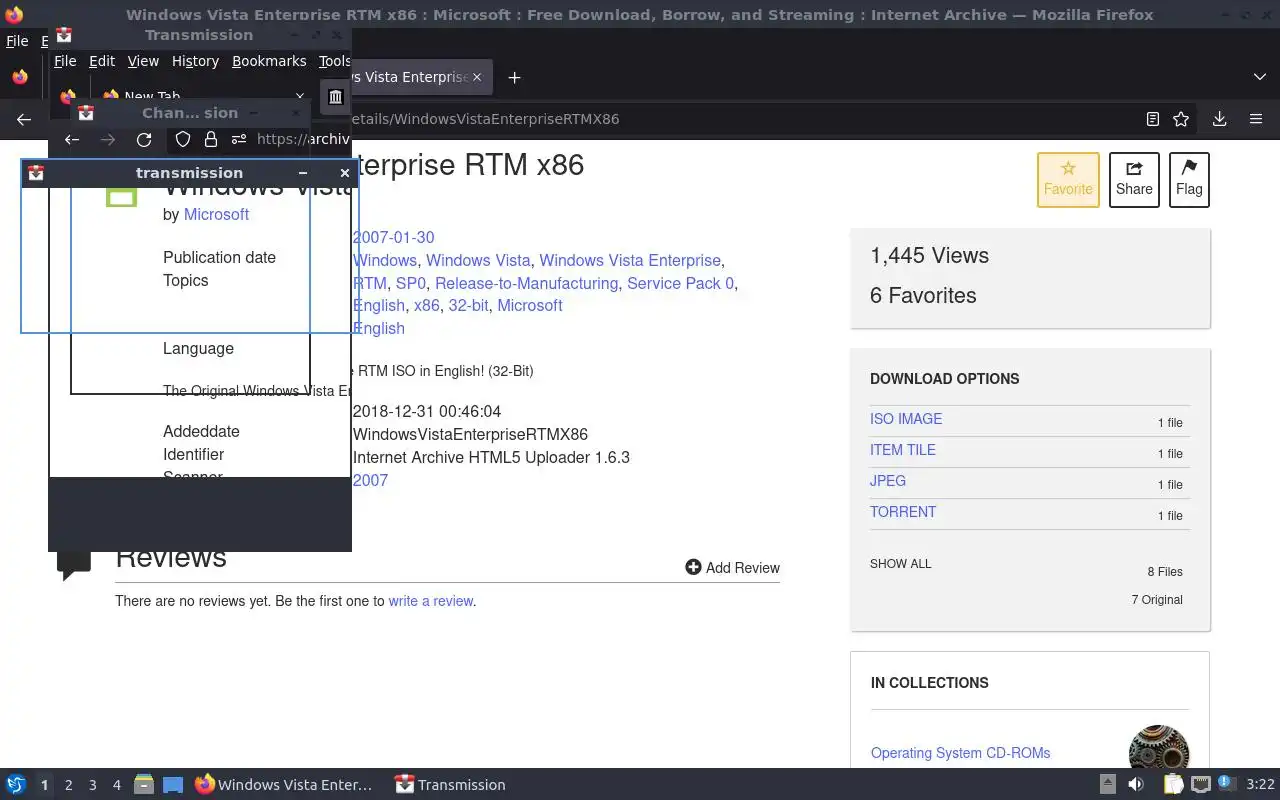Click the Flag button
Viewport: 1280px width, 800px height.
(x=1189, y=180)
